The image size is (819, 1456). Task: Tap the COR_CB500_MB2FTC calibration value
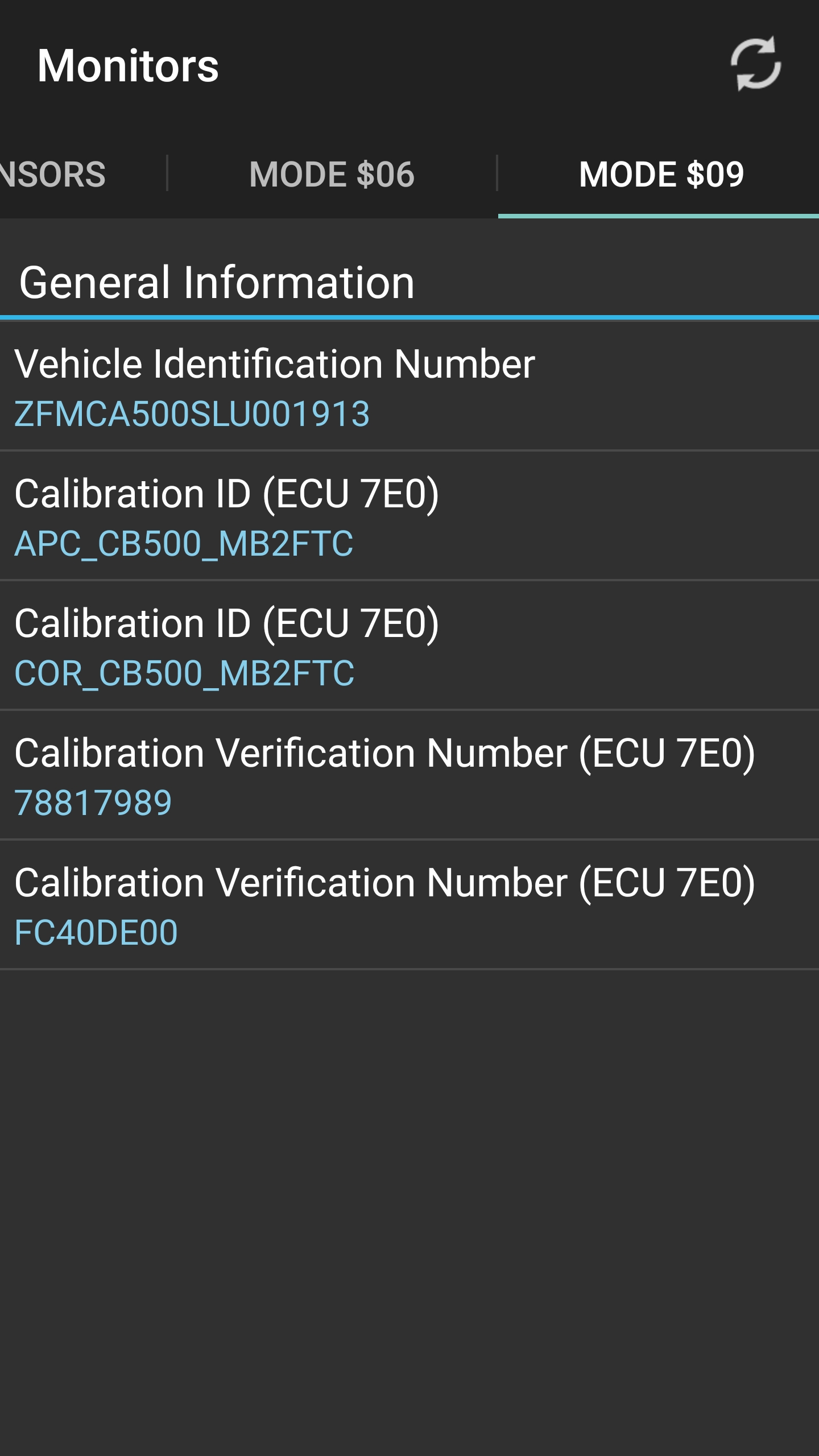click(184, 673)
